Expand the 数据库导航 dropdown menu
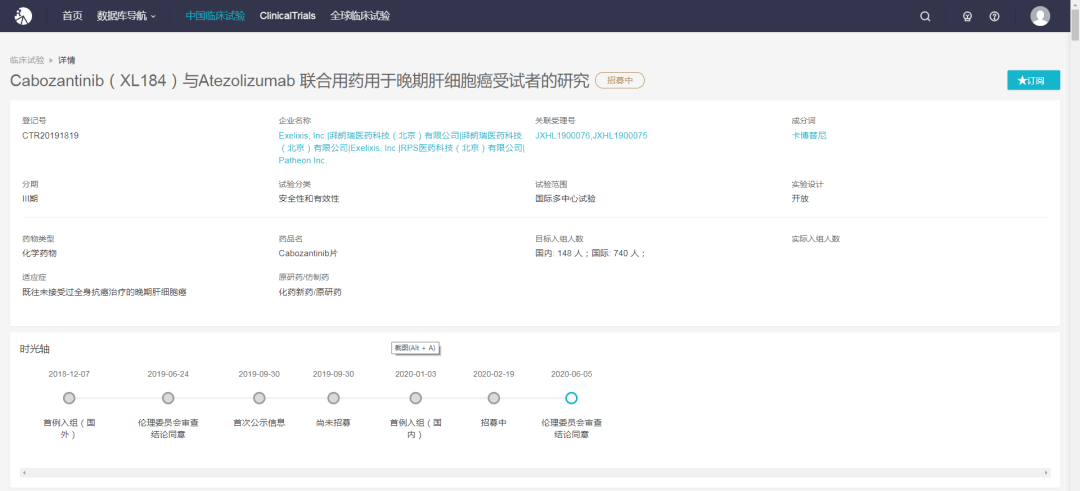The image size is (1080, 491). (127, 16)
